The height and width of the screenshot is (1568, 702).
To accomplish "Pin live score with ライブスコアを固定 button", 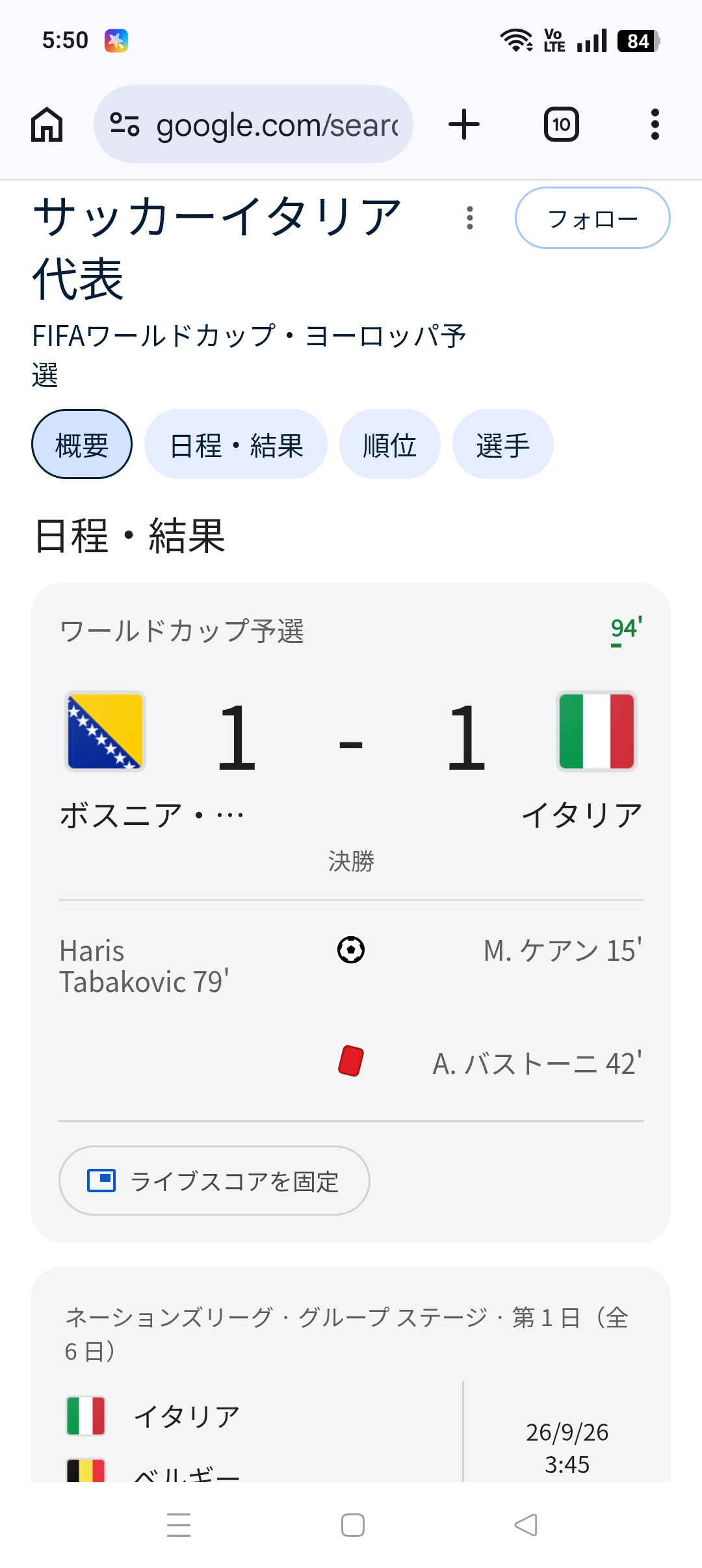I will tap(214, 1181).
